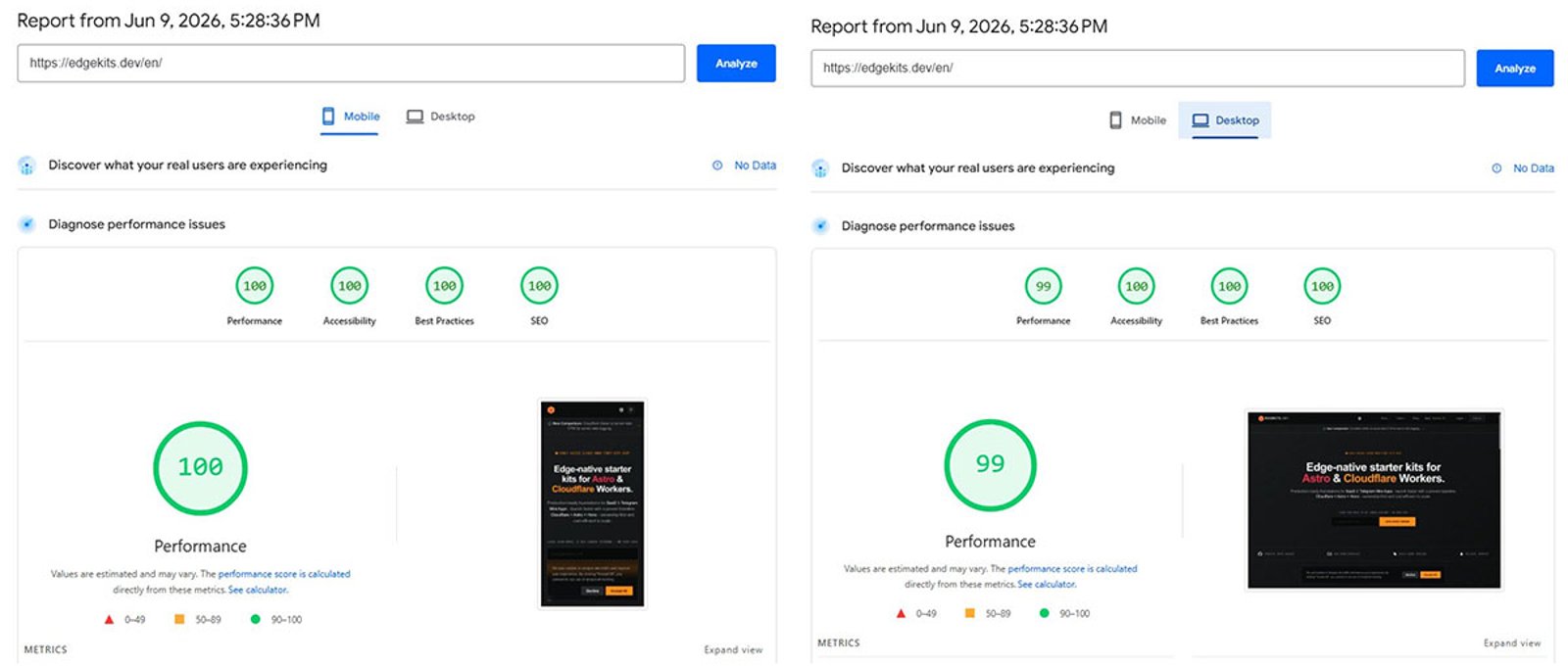1568x666 pixels.
Task: Click METRICS heading in left report
Action: click(46, 650)
